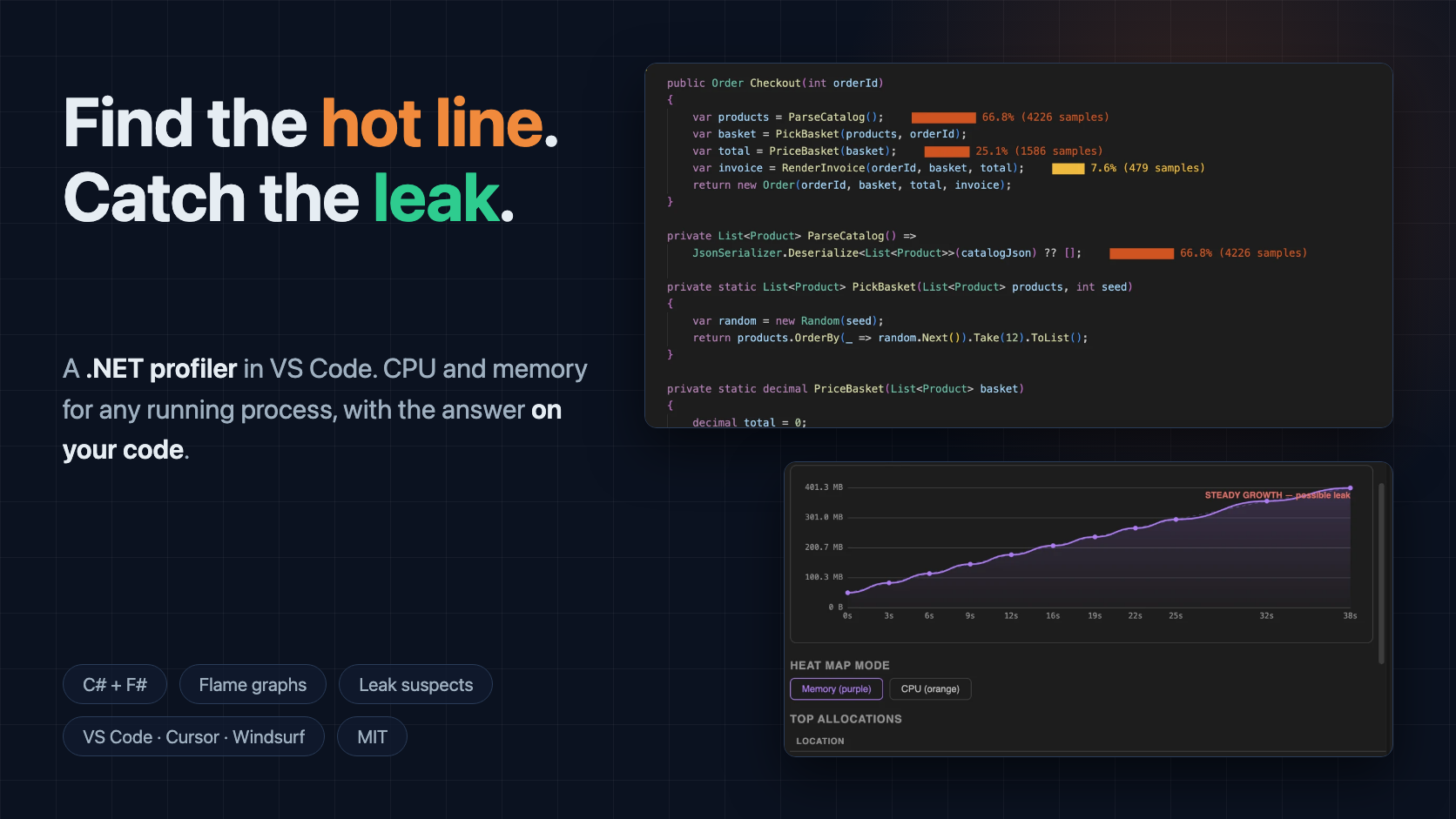The image size is (1456, 819).
Task: Click the VS Code · Cursor · Windsurf pill
Action: 193,737
